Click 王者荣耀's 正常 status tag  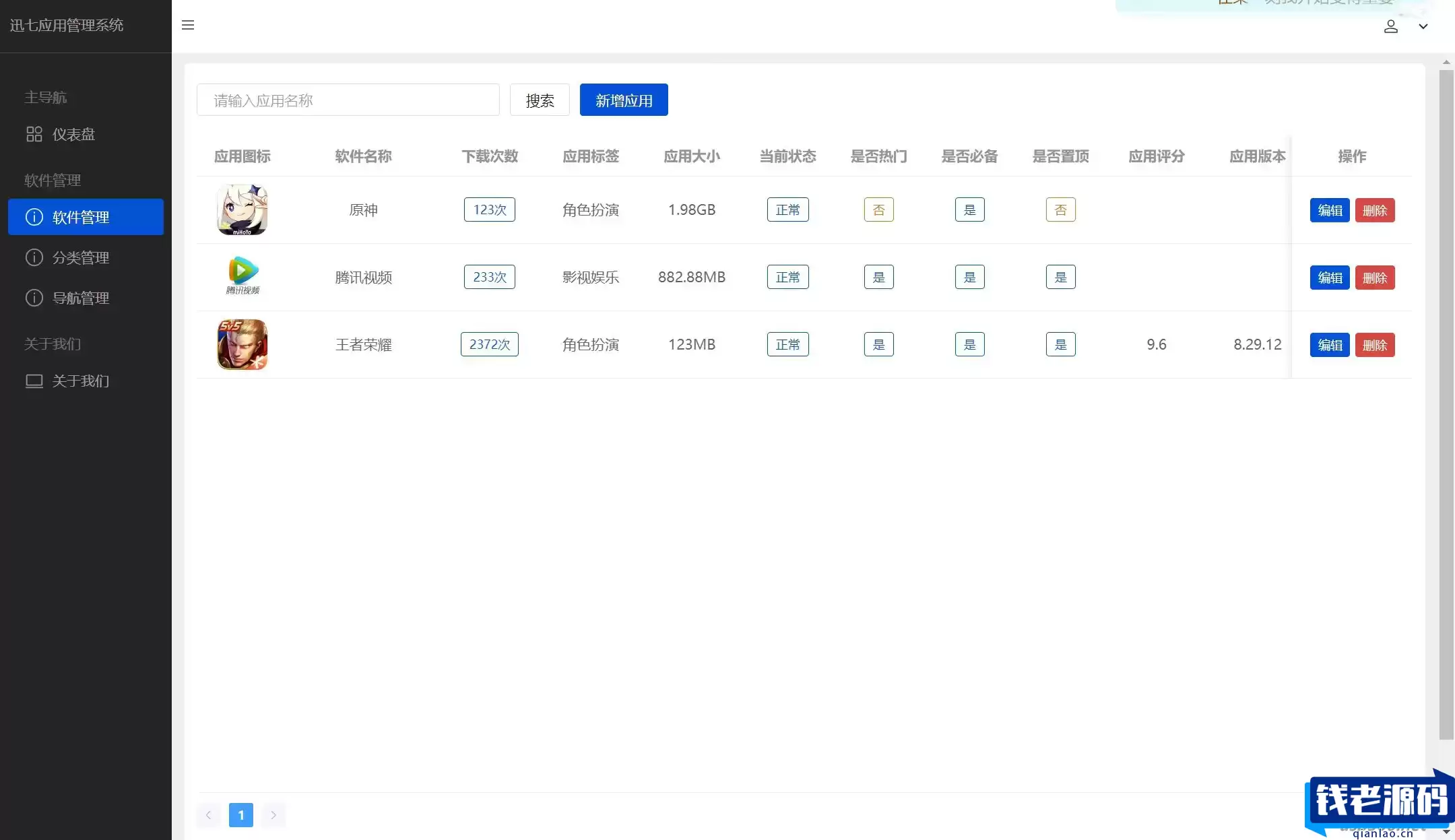(787, 344)
